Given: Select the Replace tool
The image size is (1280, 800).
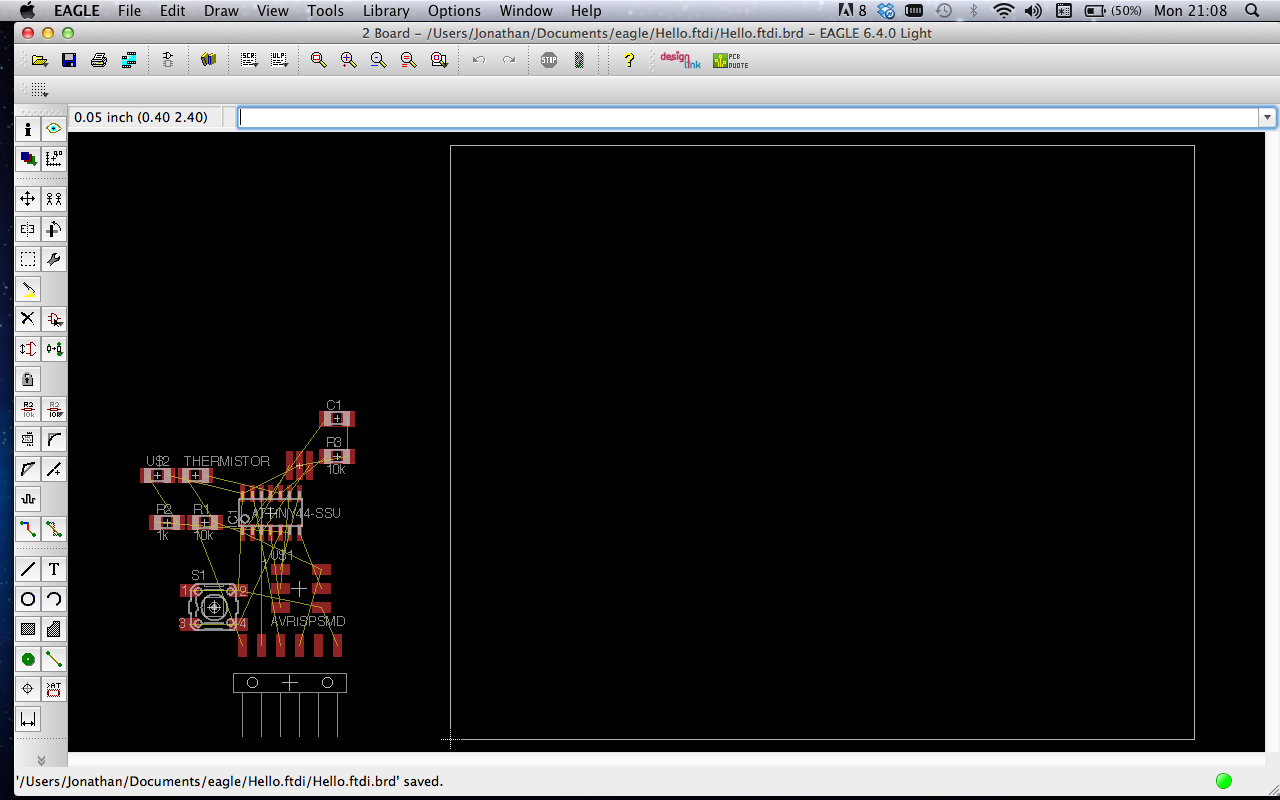Looking at the screenshot, I should [54, 349].
